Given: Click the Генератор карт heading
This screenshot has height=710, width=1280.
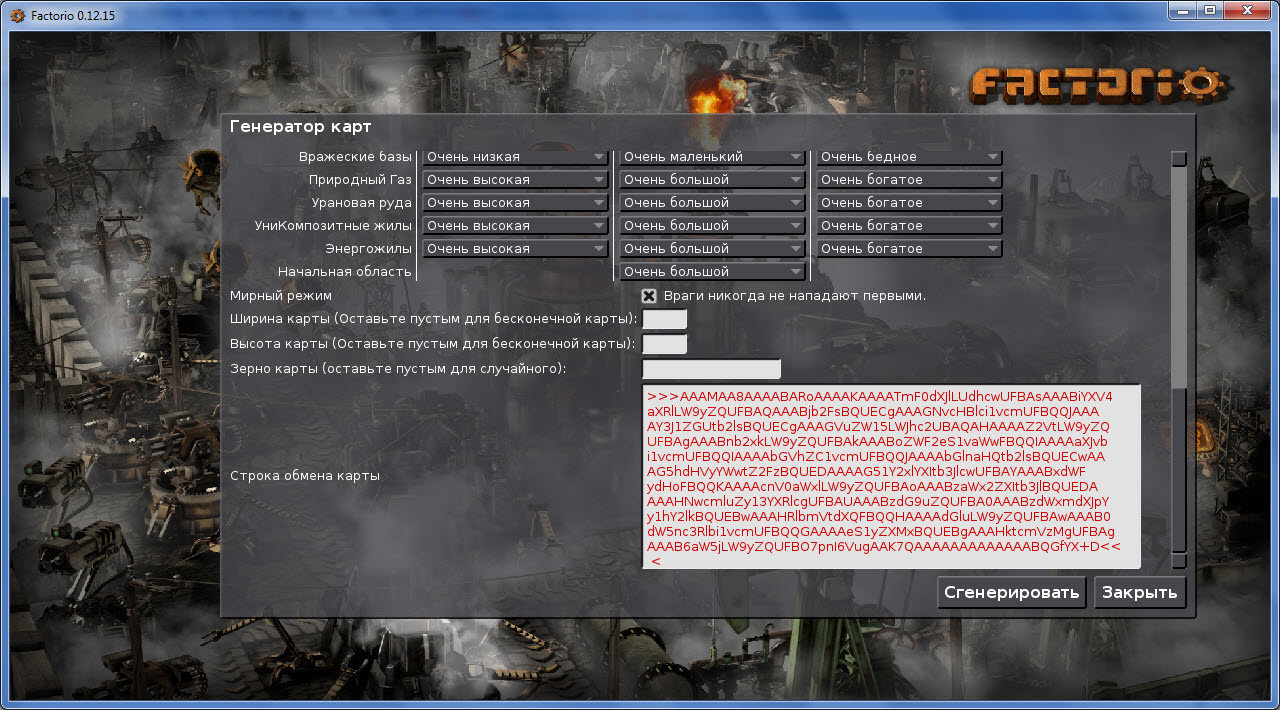Looking at the screenshot, I should (300, 127).
